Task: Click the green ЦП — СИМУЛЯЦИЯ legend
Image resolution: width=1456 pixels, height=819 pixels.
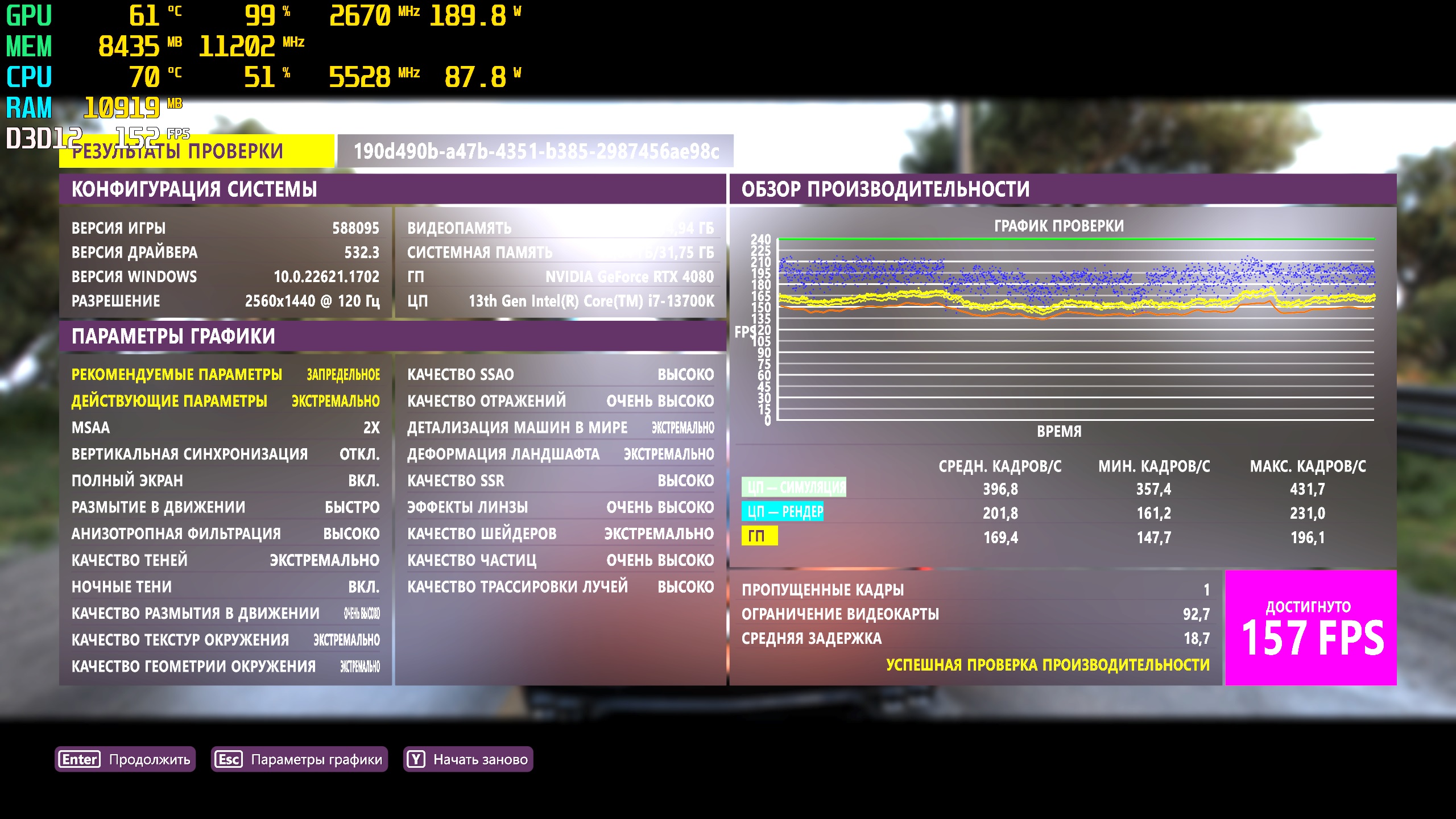Action: pos(793,487)
